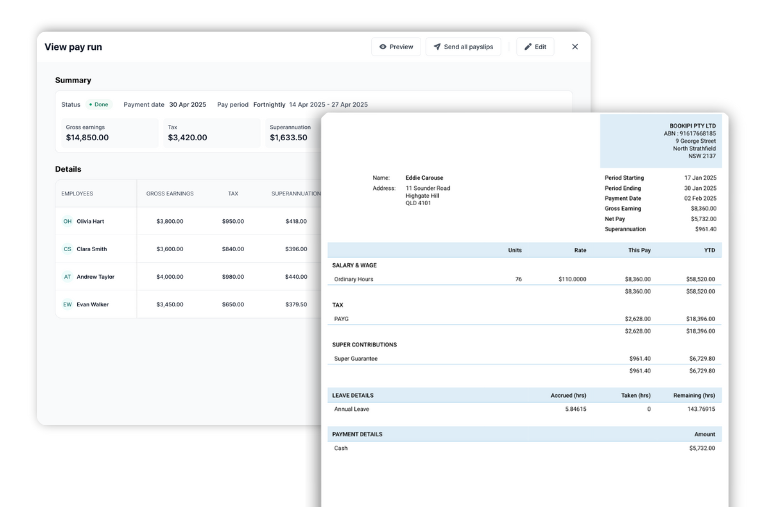Click payslip Net Pay $5,732.00

(703, 219)
